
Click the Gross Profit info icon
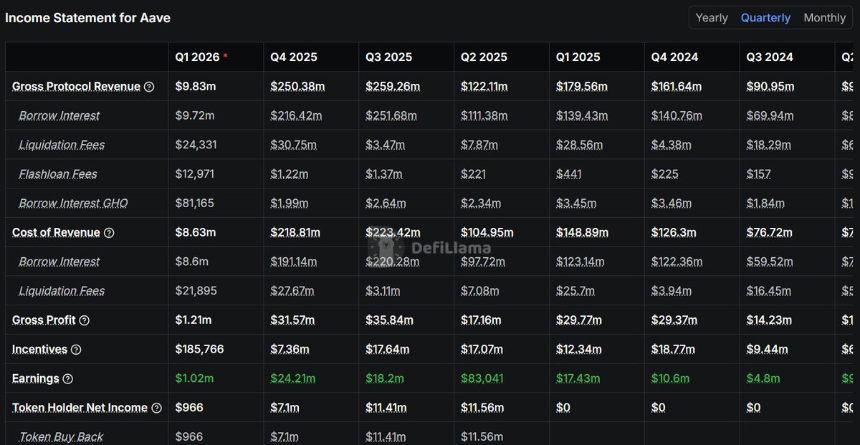pos(84,321)
